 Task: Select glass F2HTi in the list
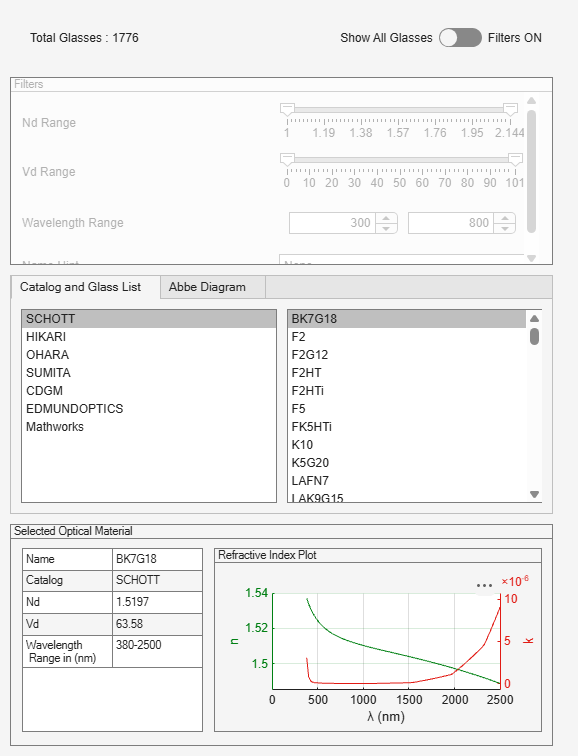tap(407, 391)
